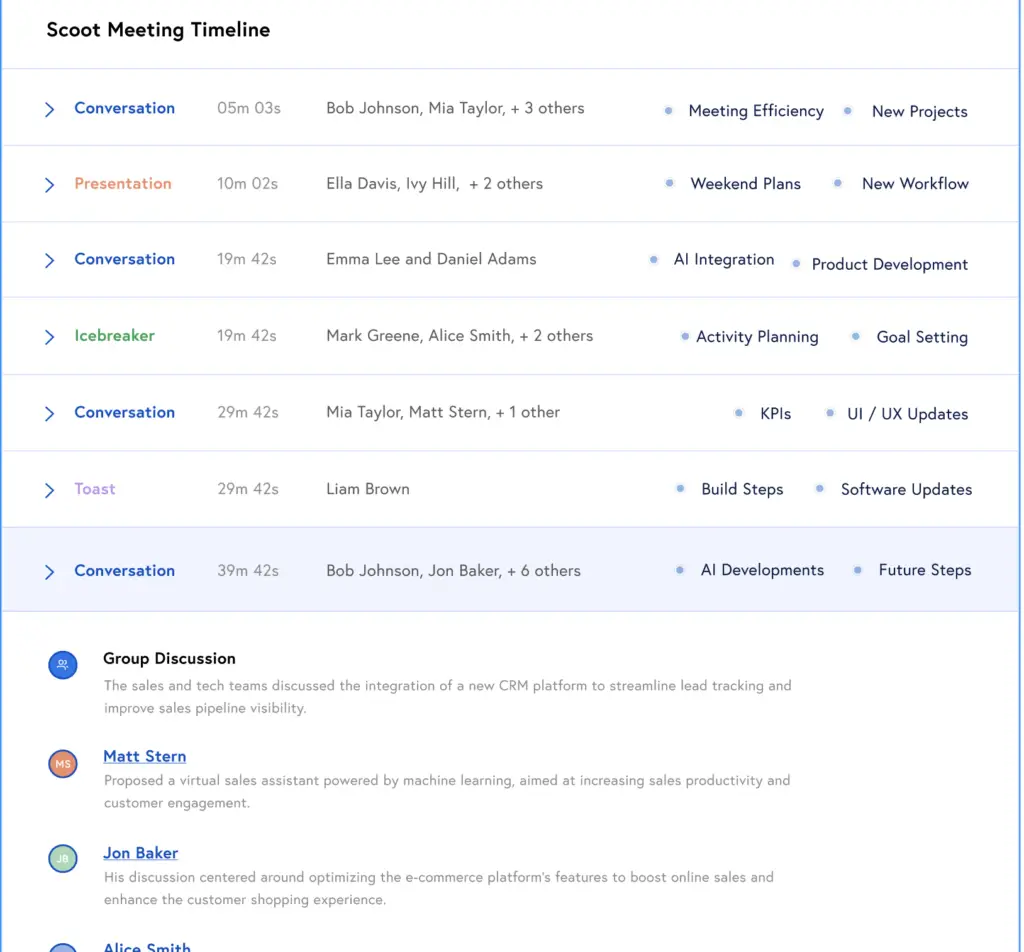
Task: Click the dot beside KPIs tag
Action: coord(739,413)
